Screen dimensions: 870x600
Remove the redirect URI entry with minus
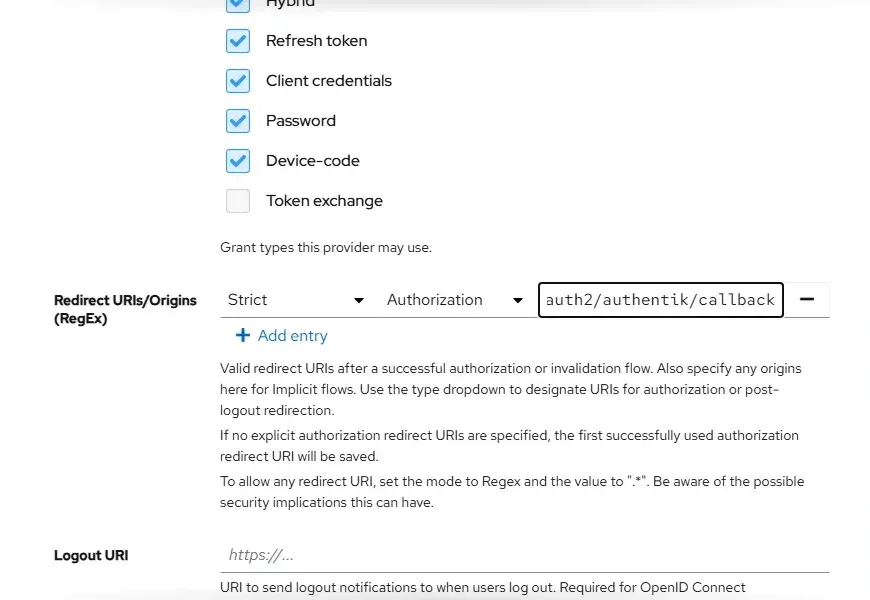point(807,300)
